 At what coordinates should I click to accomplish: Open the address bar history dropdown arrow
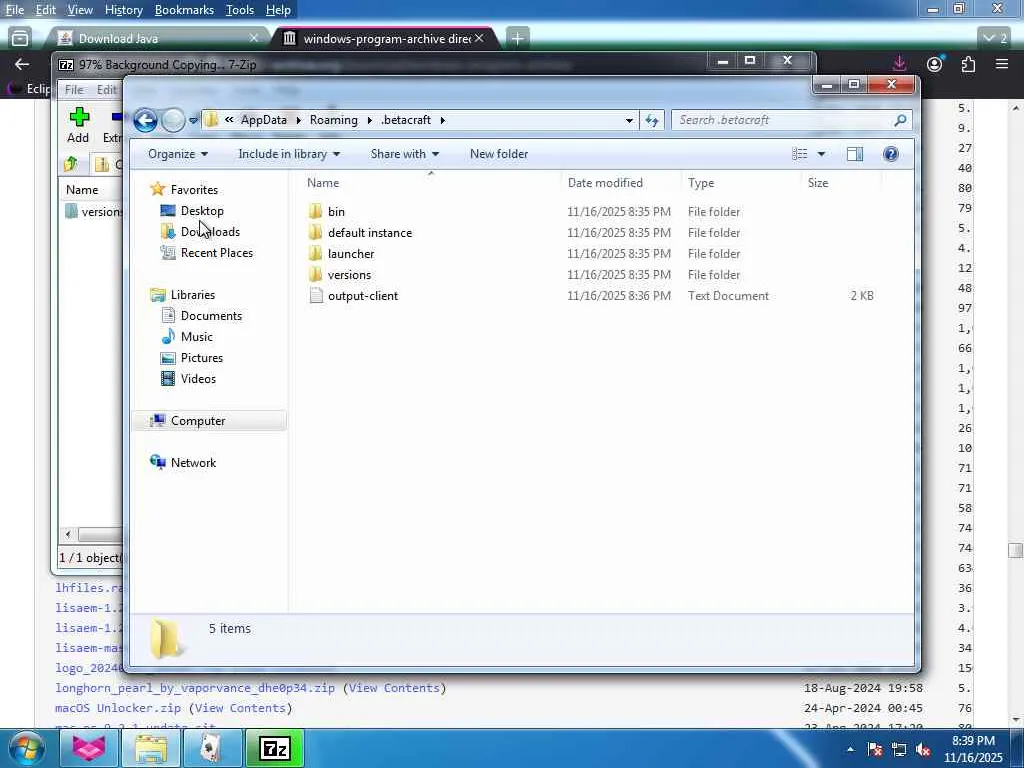[x=629, y=120]
